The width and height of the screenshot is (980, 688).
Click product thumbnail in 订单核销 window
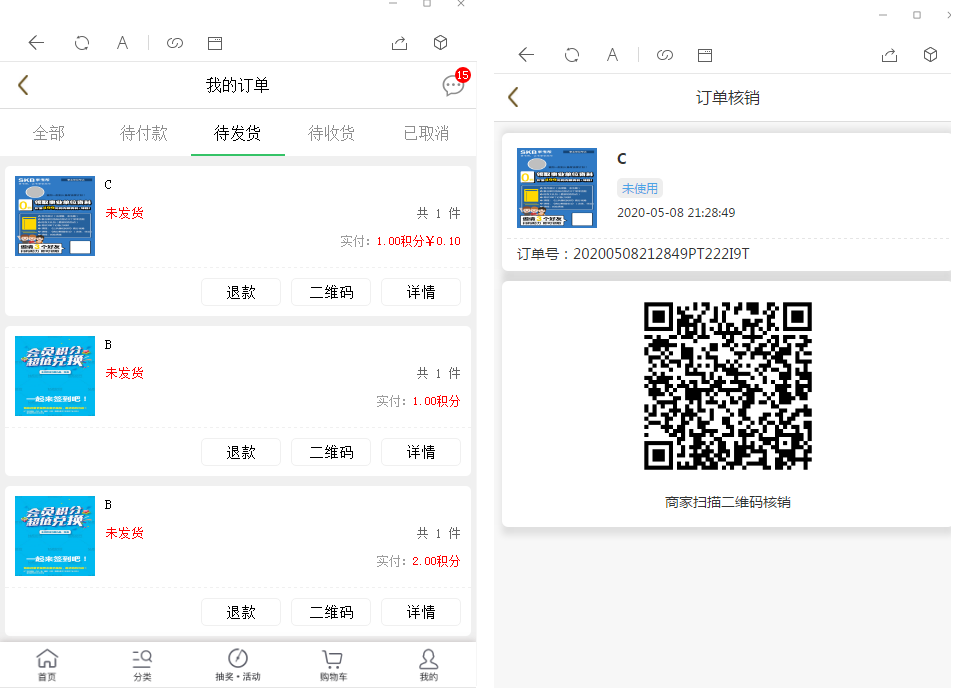(x=557, y=187)
